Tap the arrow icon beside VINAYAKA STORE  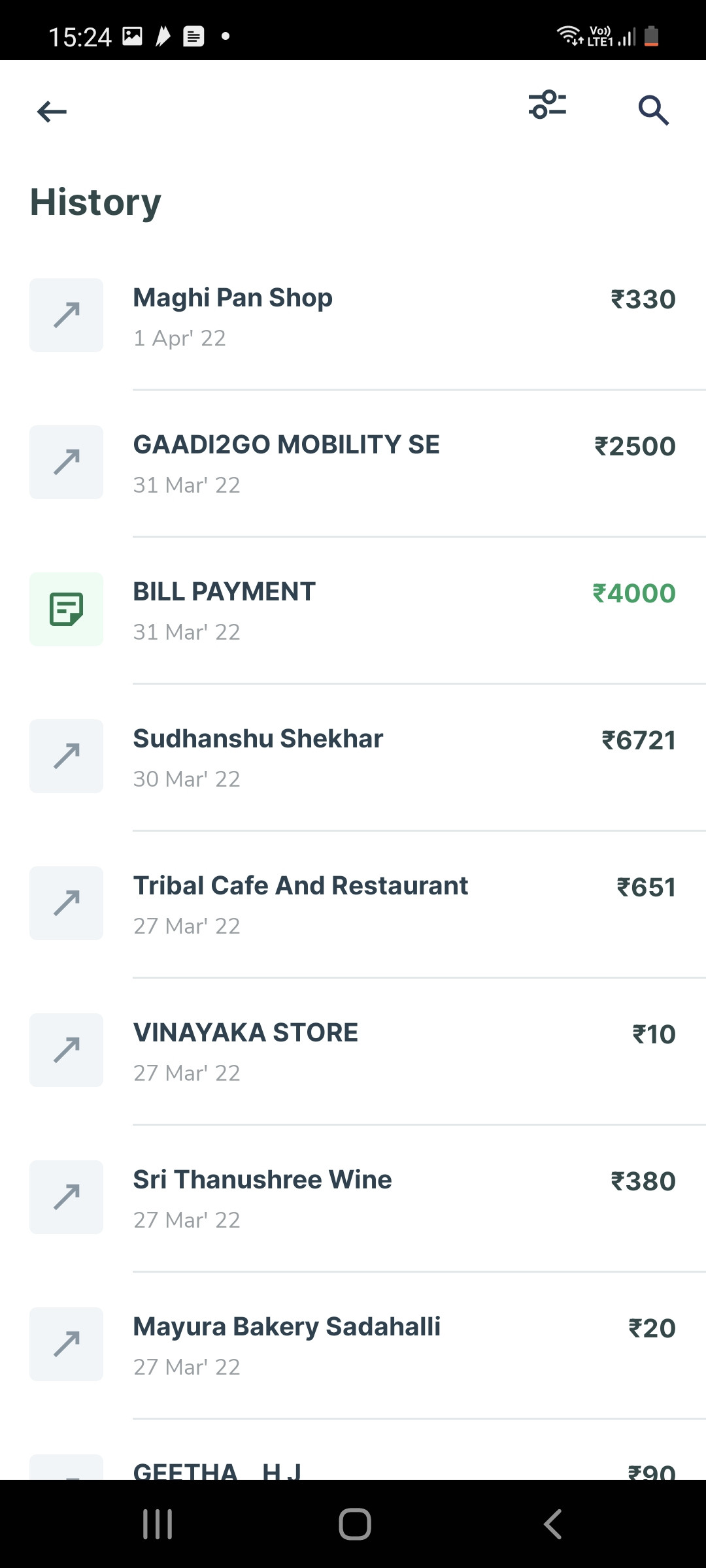point(67,1050)
